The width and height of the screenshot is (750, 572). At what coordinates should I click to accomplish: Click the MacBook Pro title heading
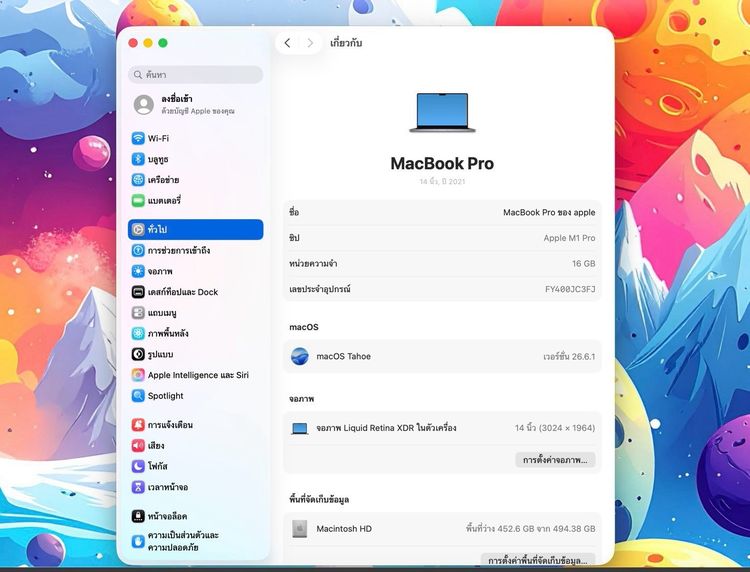[442, 164]
